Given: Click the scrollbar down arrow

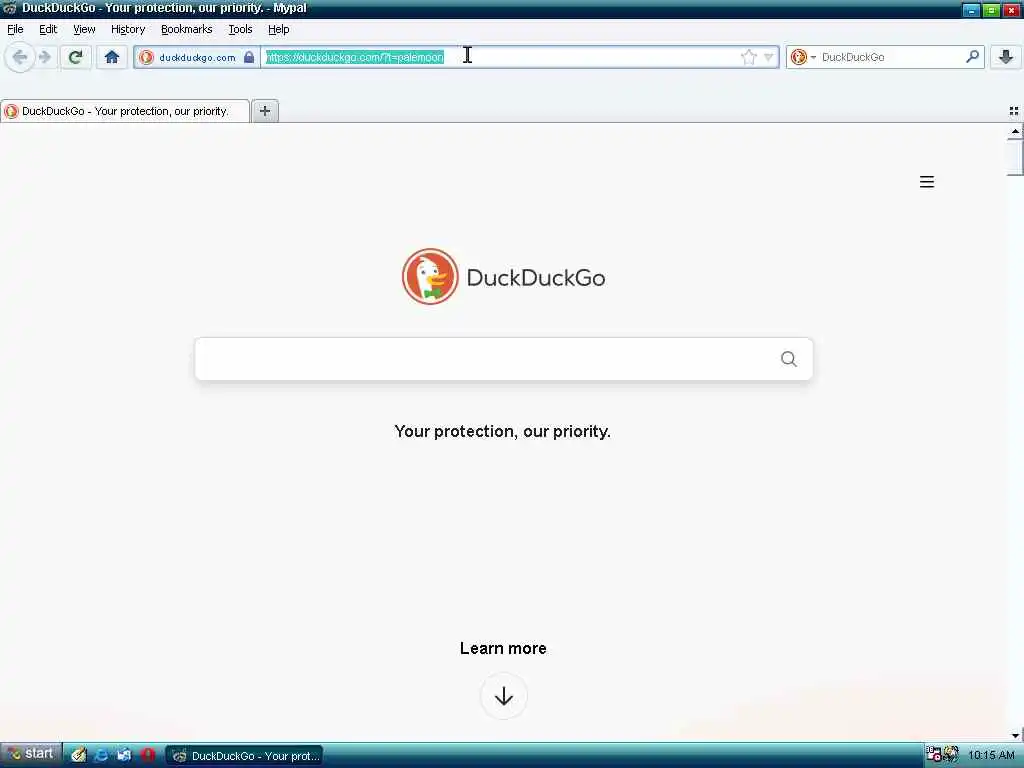Looking at the screenshot, I should pyautogui.click(x=1015, y=735).
